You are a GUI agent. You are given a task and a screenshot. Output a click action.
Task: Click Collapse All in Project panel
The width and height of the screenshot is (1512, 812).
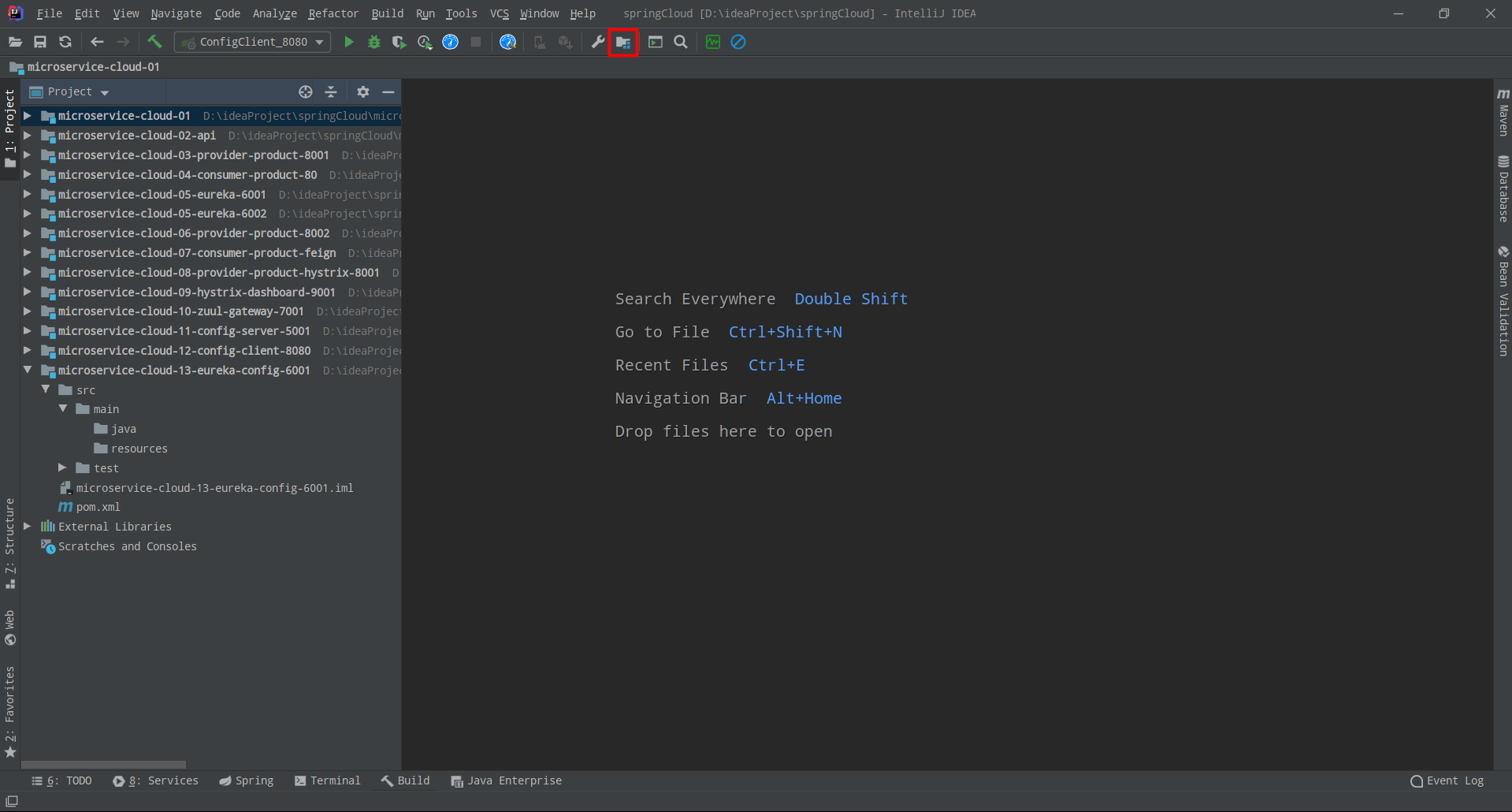(x=331, y=92)
